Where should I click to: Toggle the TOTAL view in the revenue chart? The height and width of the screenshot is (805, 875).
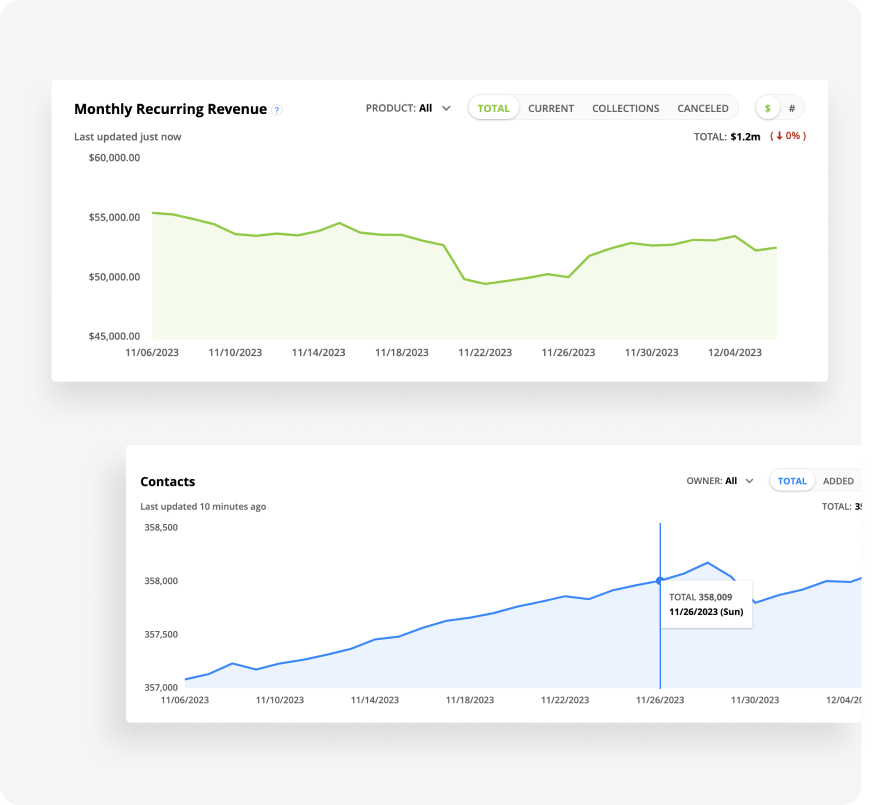pos(493,108)
